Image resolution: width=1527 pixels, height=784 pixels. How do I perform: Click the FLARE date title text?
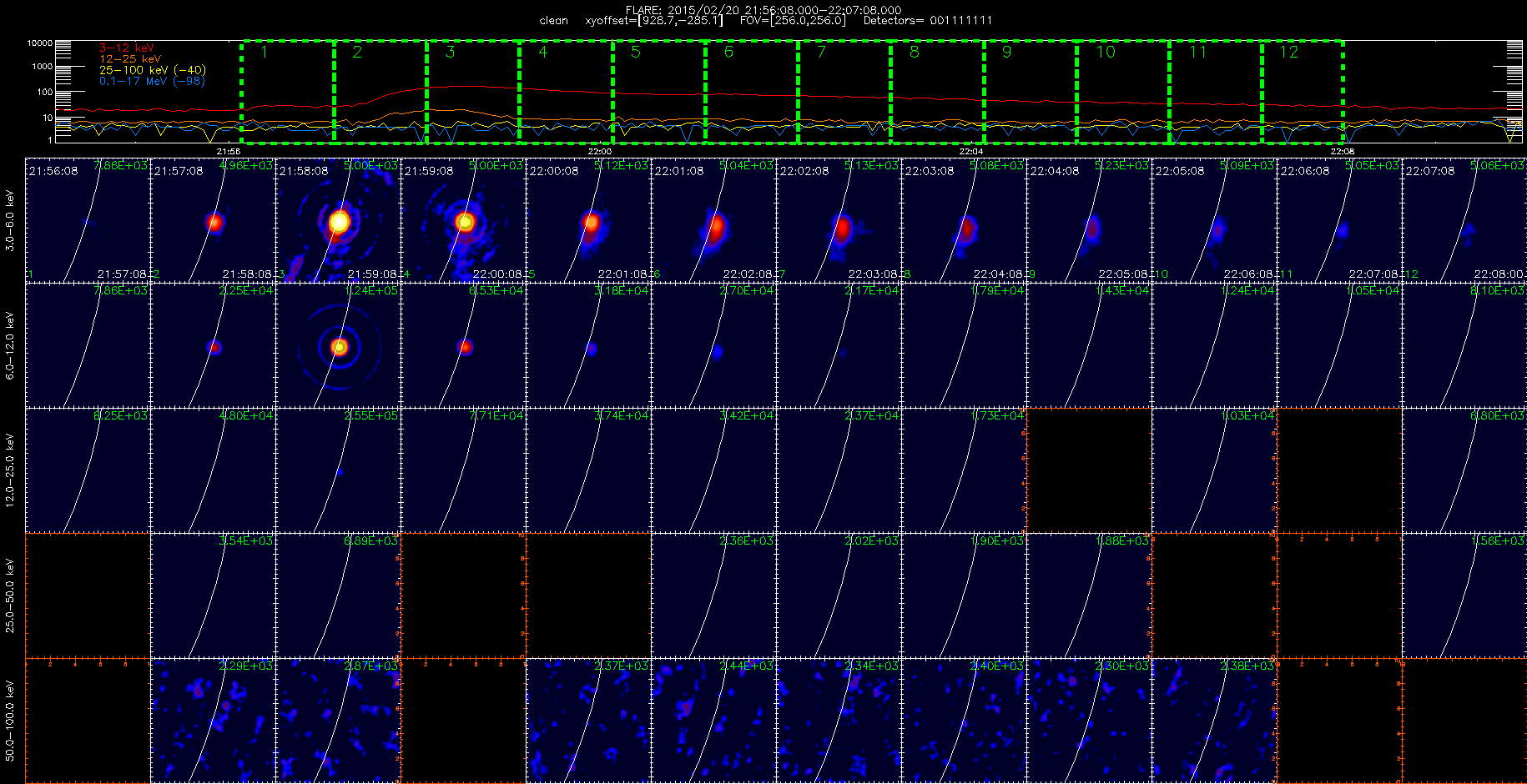coord(763,10)
